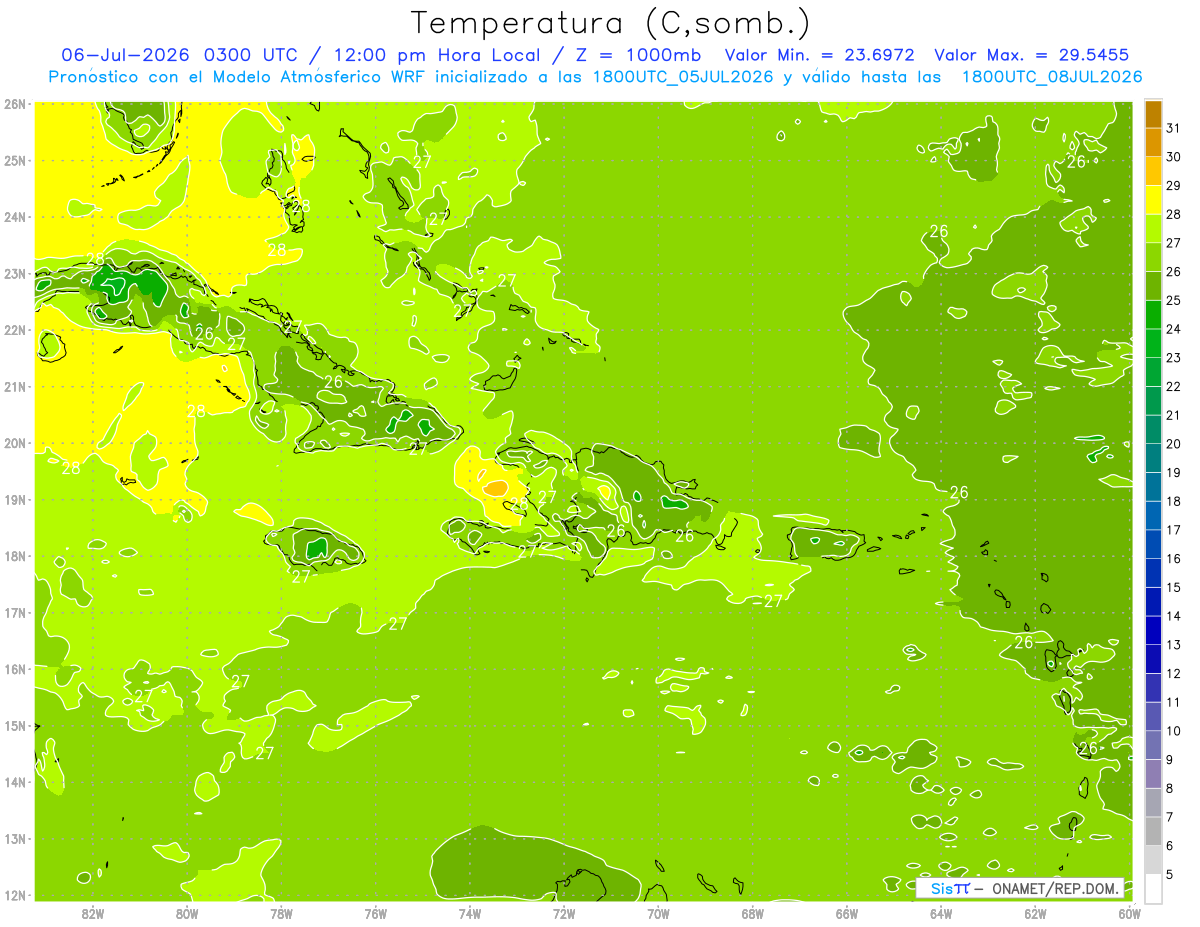Image resolution: width=1200 pixels, height=927 pixels.
Task: Click the longitude label 70W
Action: pyautogui.click(x=658, y=913)
